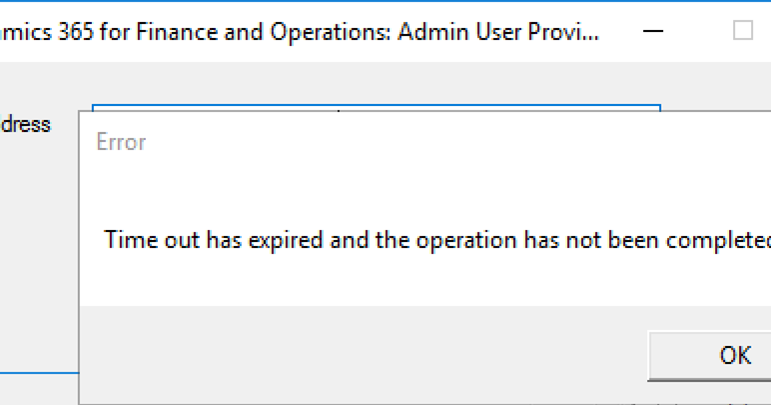Click the grey footer strip beside OK
The image size is (771, 405).
pos(364,354)
